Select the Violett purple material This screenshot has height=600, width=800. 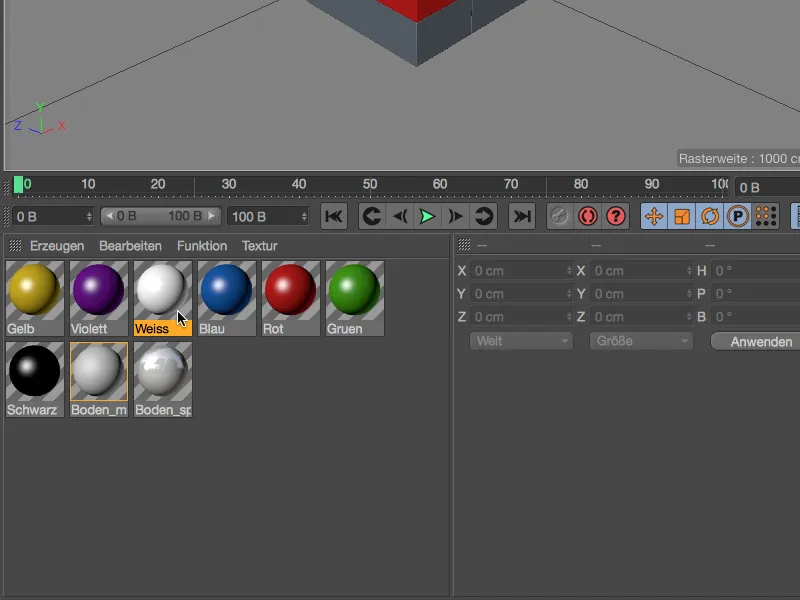(98, 298)
